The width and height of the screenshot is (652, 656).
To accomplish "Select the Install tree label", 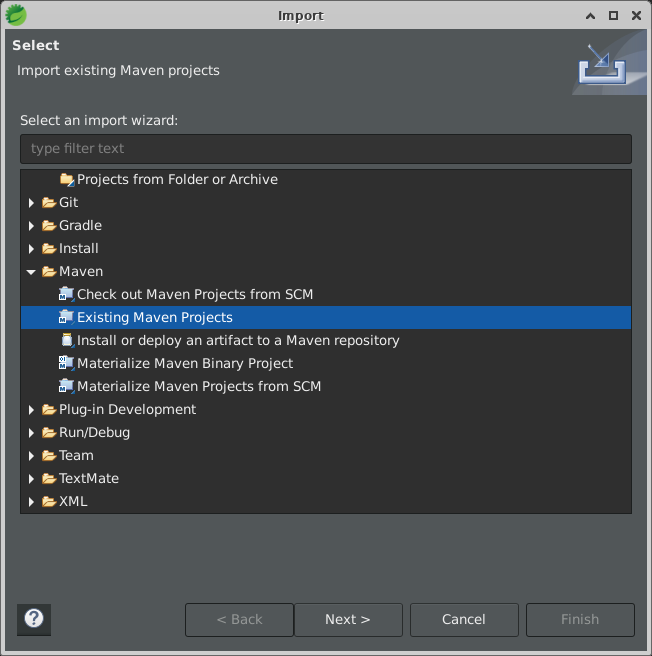I will tap(79, 249).
